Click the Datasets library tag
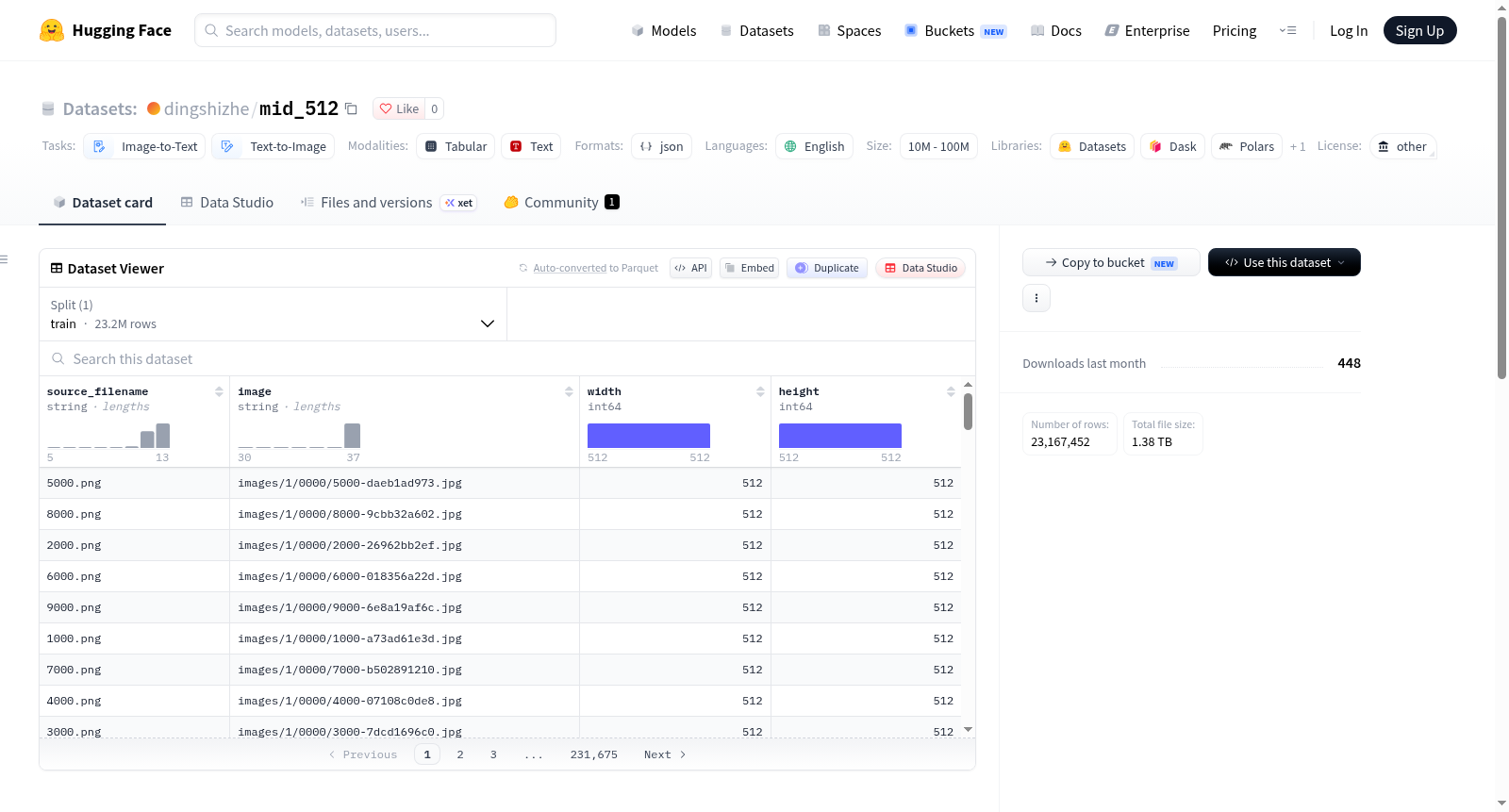The width and height of the screenshot is (1509, 812). click(x=1092, y=146)
